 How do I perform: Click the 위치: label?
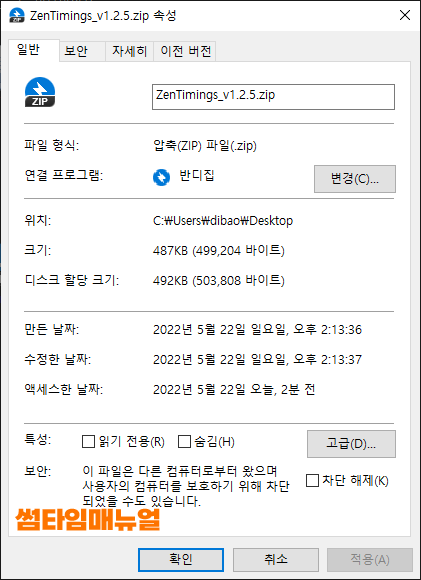pos(37,220)
